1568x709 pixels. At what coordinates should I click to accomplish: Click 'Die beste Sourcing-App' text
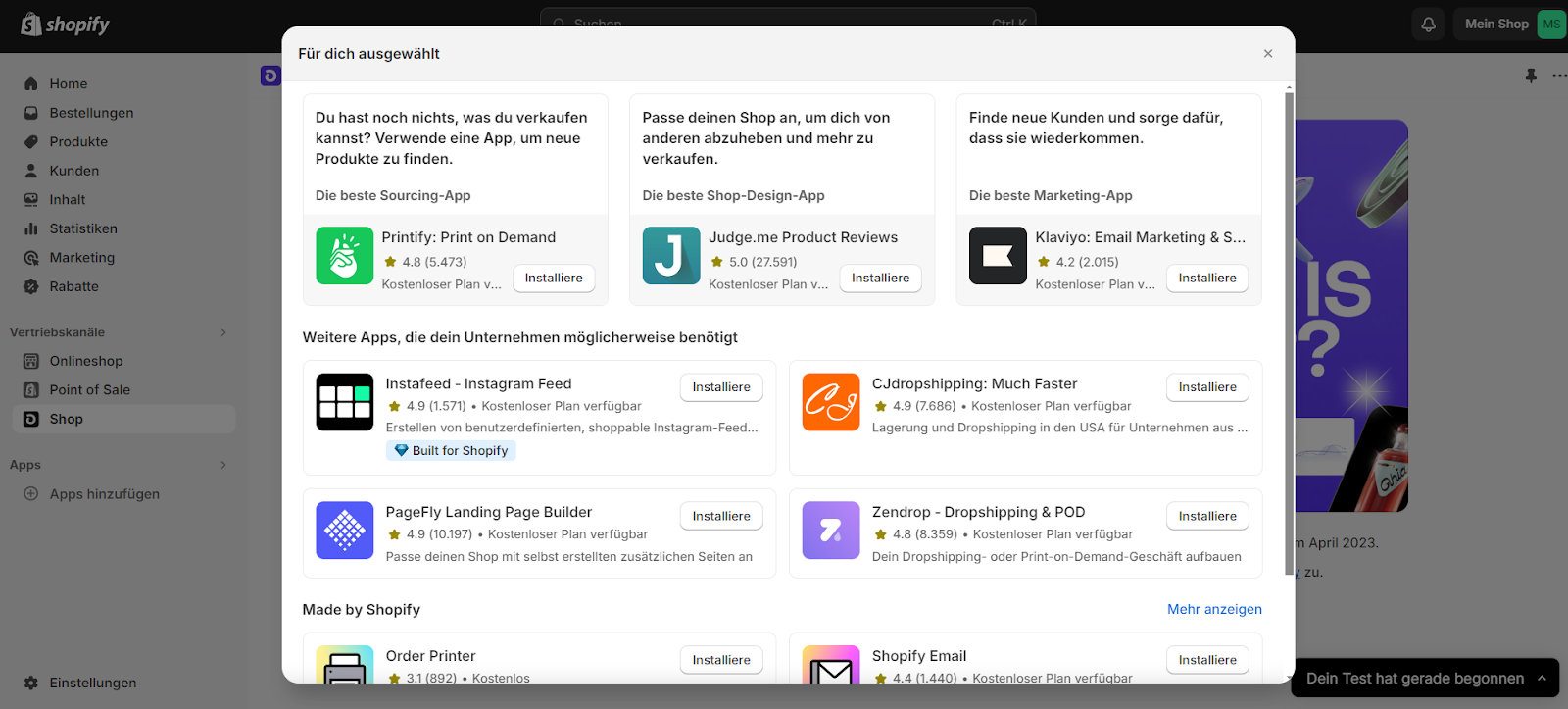click(x=393, y=196)
